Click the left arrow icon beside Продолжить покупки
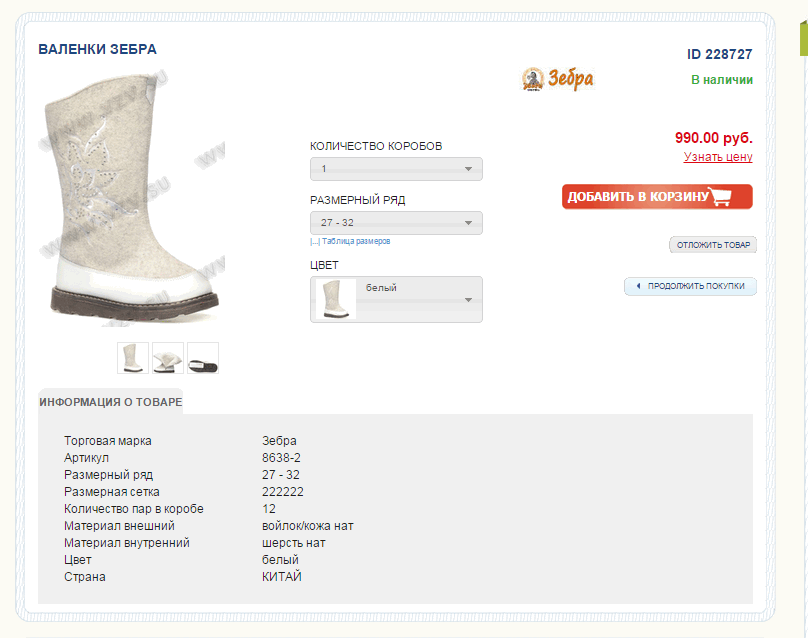 pos(638,286)
